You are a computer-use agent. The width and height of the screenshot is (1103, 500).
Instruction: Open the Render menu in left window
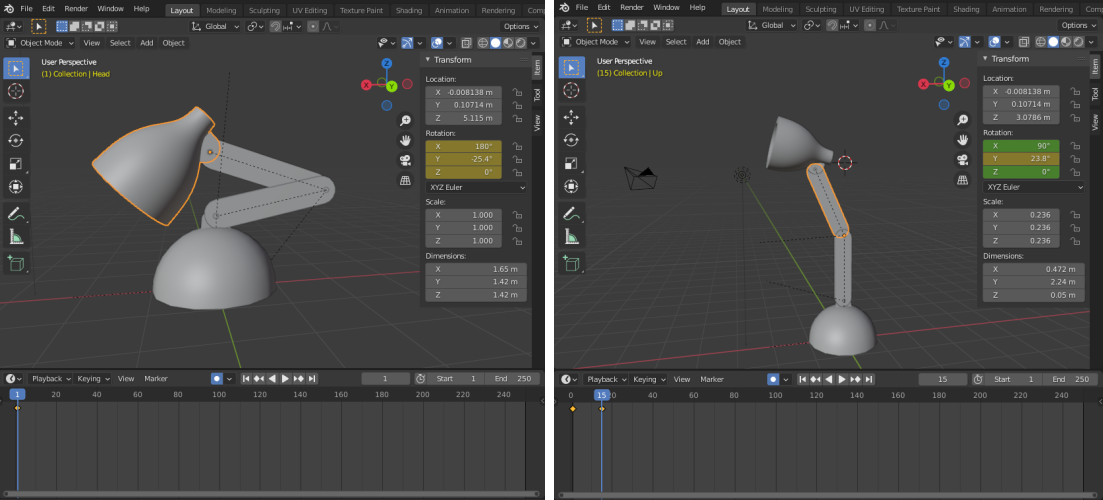76,8
